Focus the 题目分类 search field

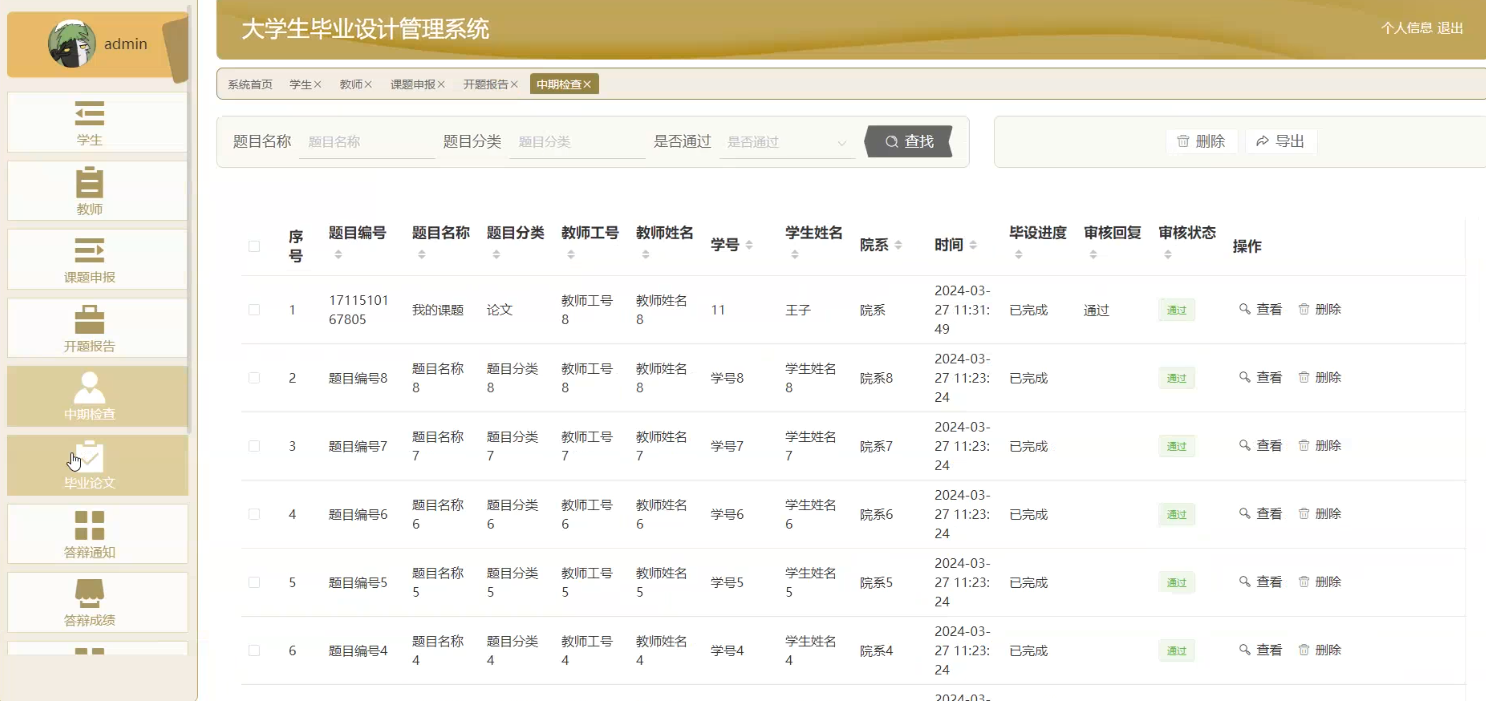[x=577, y=142]
